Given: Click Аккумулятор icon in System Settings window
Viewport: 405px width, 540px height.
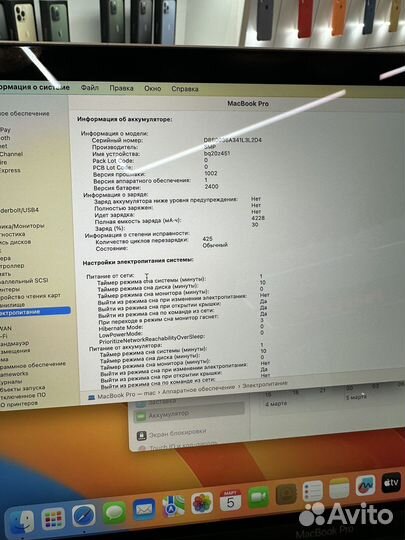Looking at the screenshot, I should [141, 417].
